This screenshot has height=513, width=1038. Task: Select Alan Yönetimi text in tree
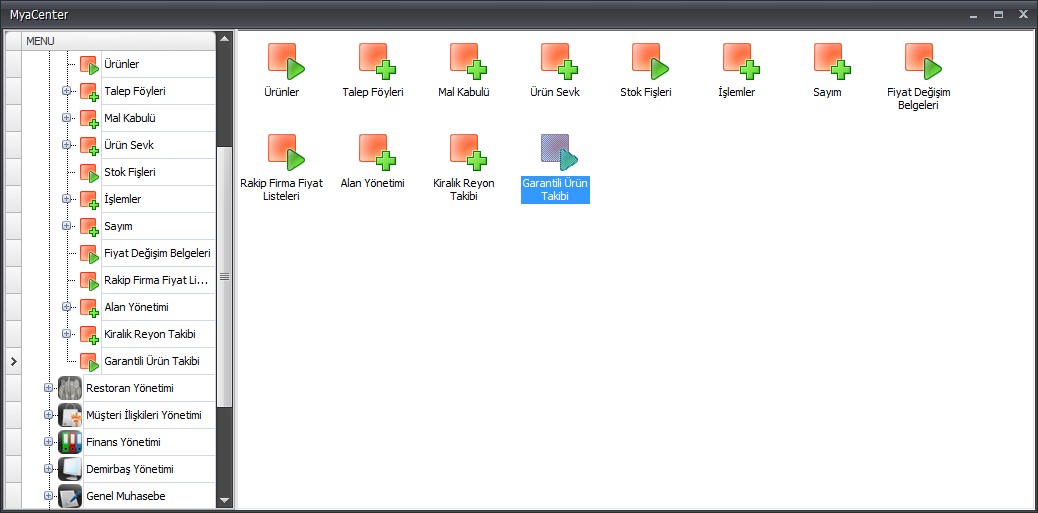point(137,307)
